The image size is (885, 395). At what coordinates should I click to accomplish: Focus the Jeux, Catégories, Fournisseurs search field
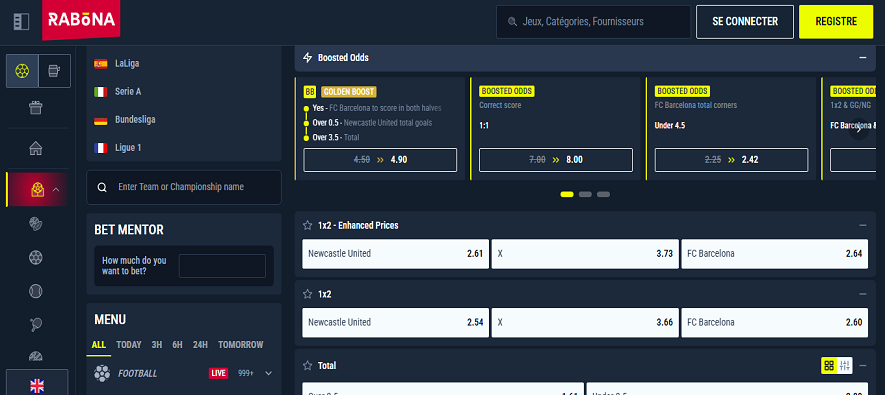pos(593,22)
